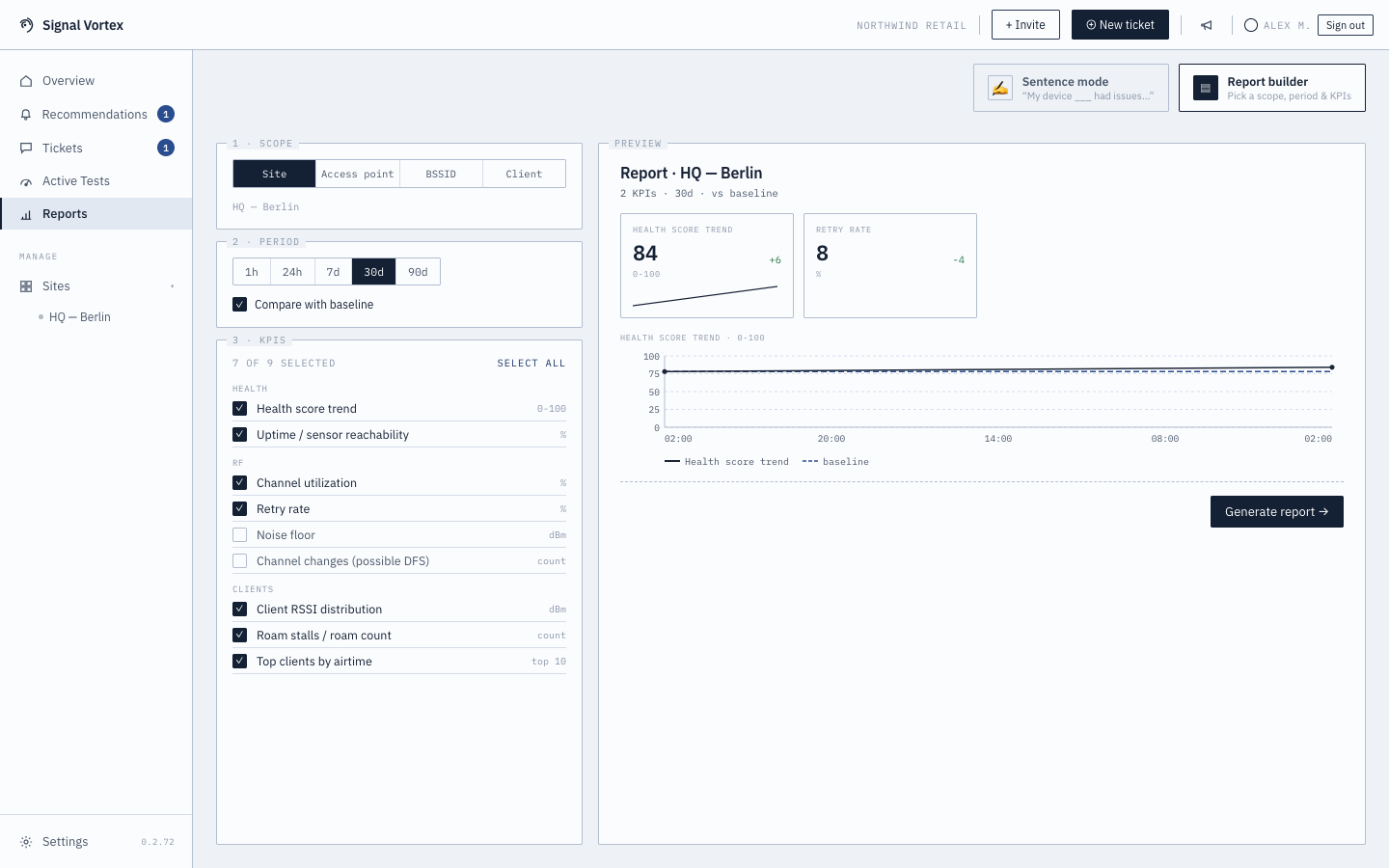Select the BSSID scope tab
Screen dimensions: 1389x868
[441, 174]
